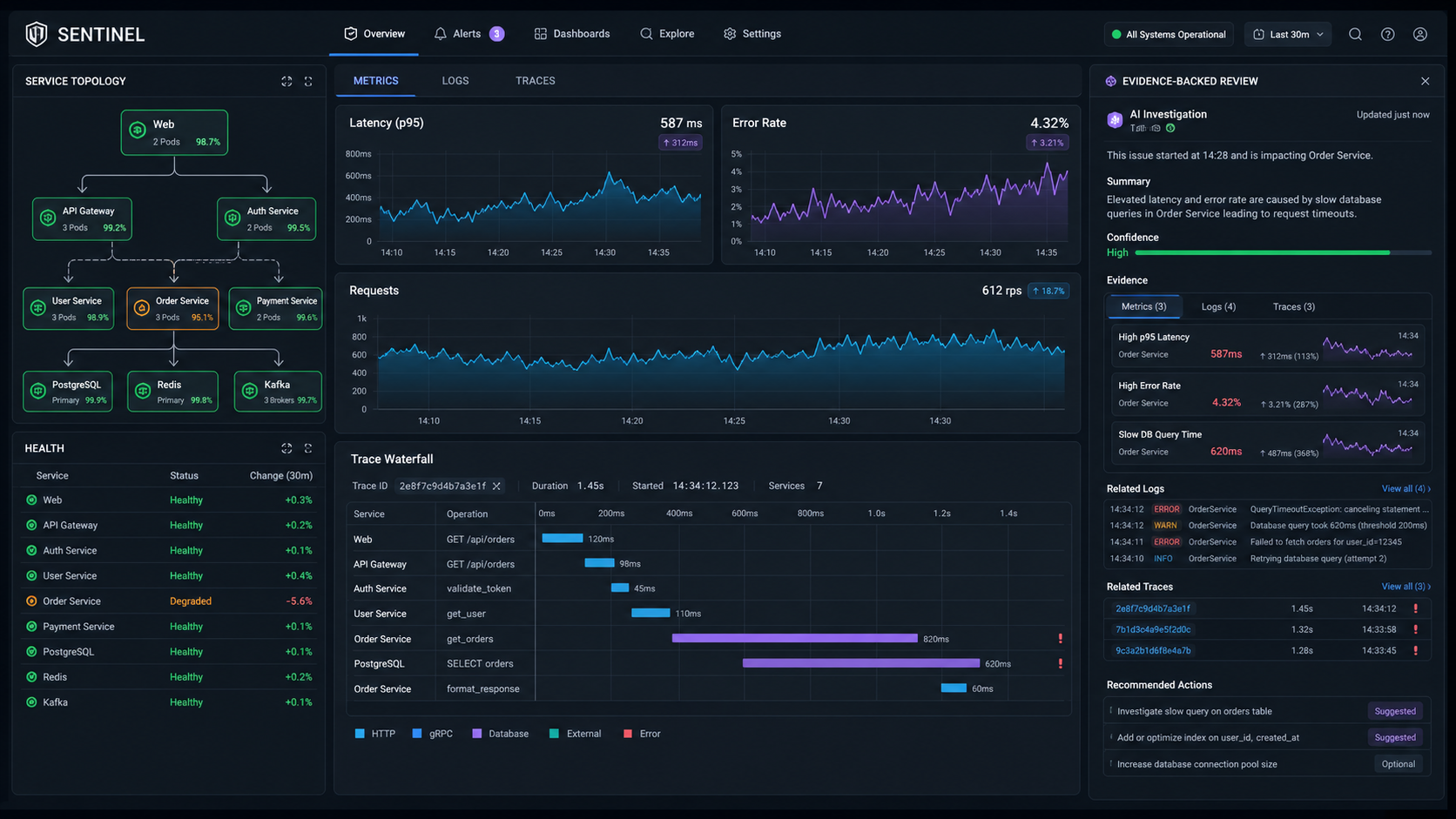Toggle the Error legend item
Image resolution: width=1456 pixels, height=819 pixels.
pos(642,734)
